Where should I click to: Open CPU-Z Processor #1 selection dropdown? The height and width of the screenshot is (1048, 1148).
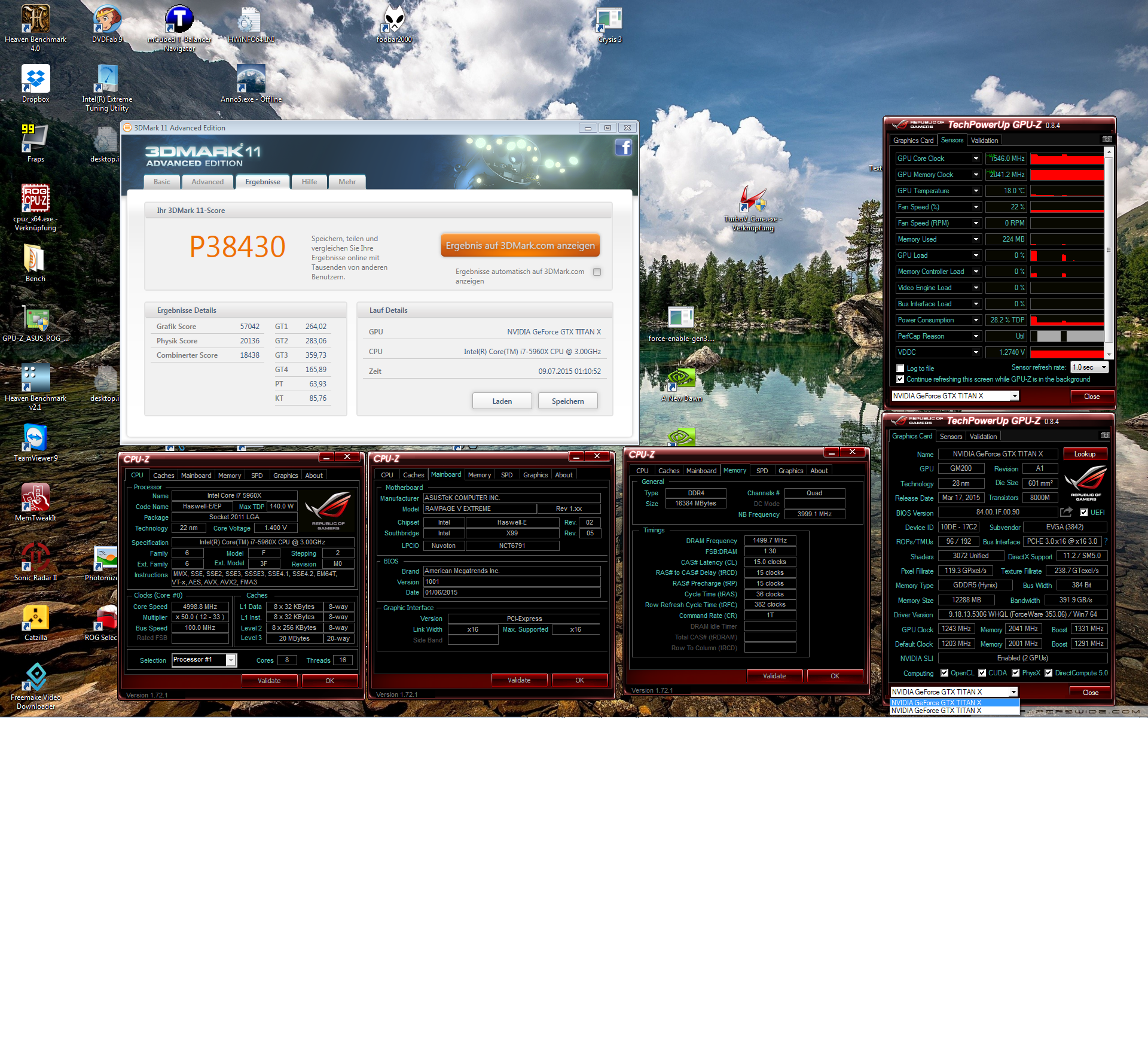pos(204,660)
